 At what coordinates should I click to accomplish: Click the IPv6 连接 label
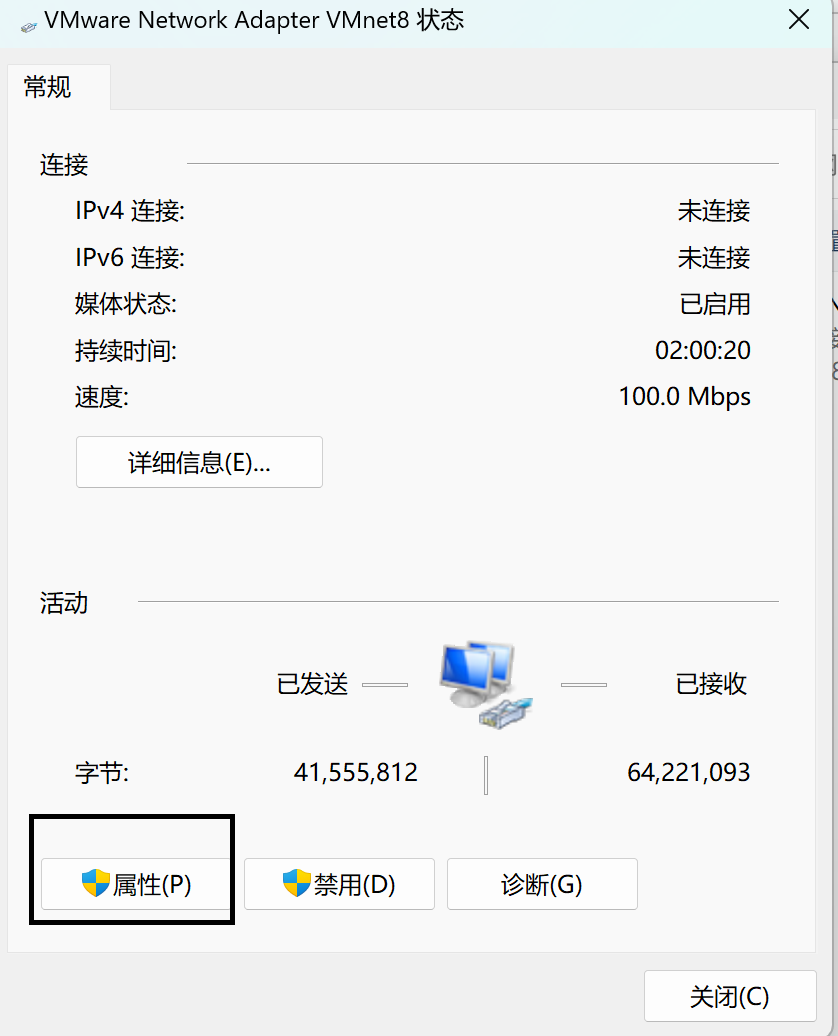[130, 258]
